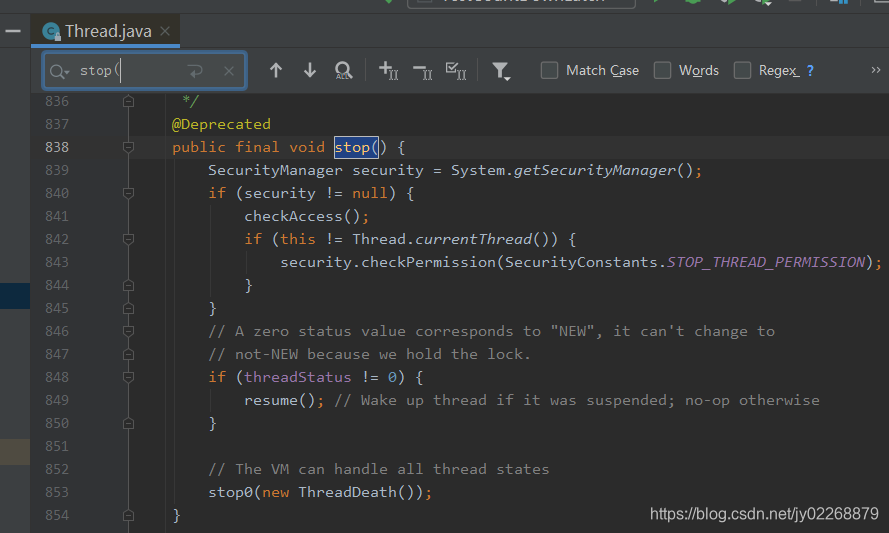Enable Regex checkbox
889x533 pixels.
742,70
